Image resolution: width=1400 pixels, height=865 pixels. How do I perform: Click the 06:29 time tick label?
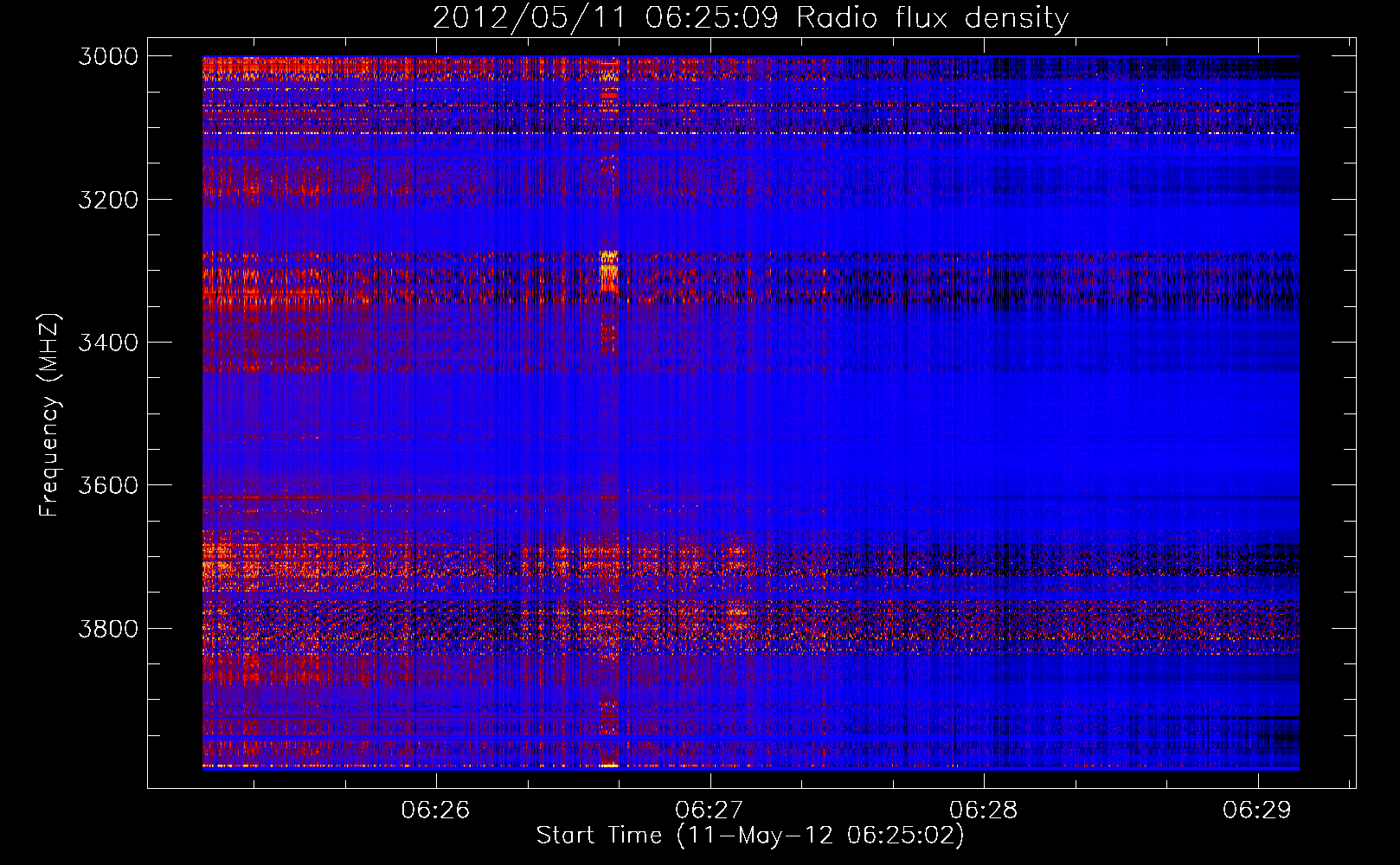point(1257,810)
